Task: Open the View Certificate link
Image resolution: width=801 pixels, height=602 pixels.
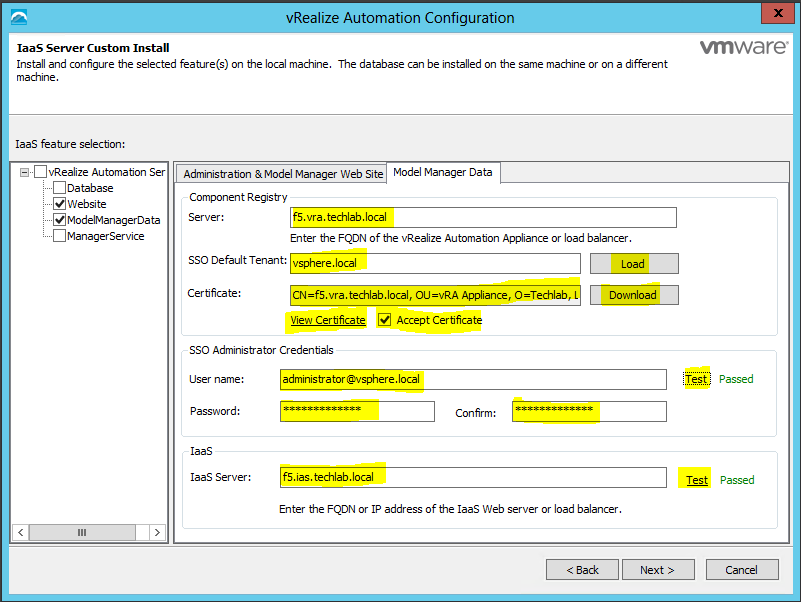Action: coord(328,320)
